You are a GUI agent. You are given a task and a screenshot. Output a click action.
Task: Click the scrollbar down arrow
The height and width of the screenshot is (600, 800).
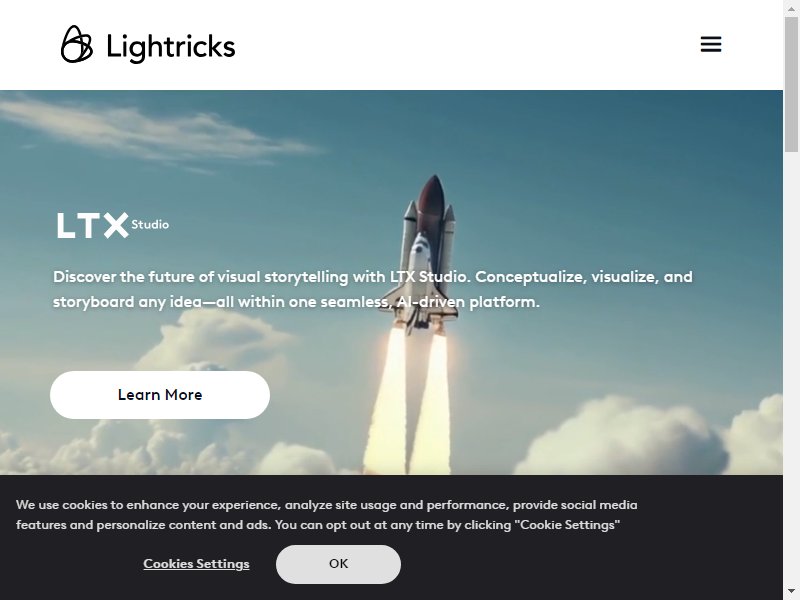pyautogui.click(x=791, y=591)
